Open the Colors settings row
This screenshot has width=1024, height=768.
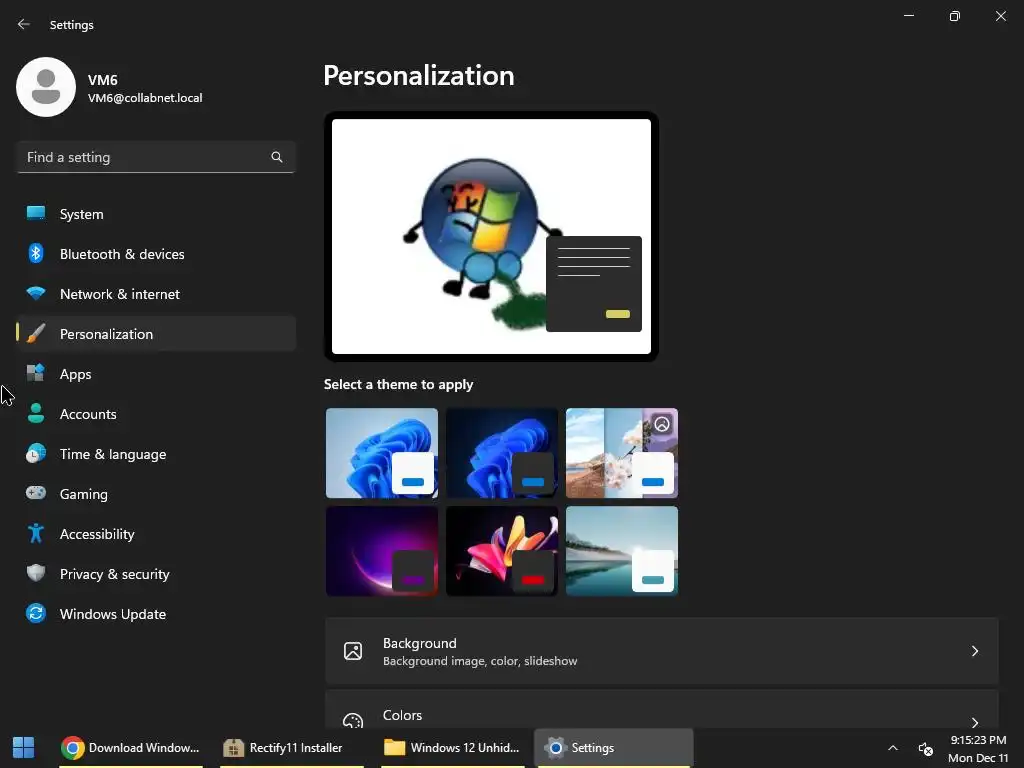(x=662, y=709)
